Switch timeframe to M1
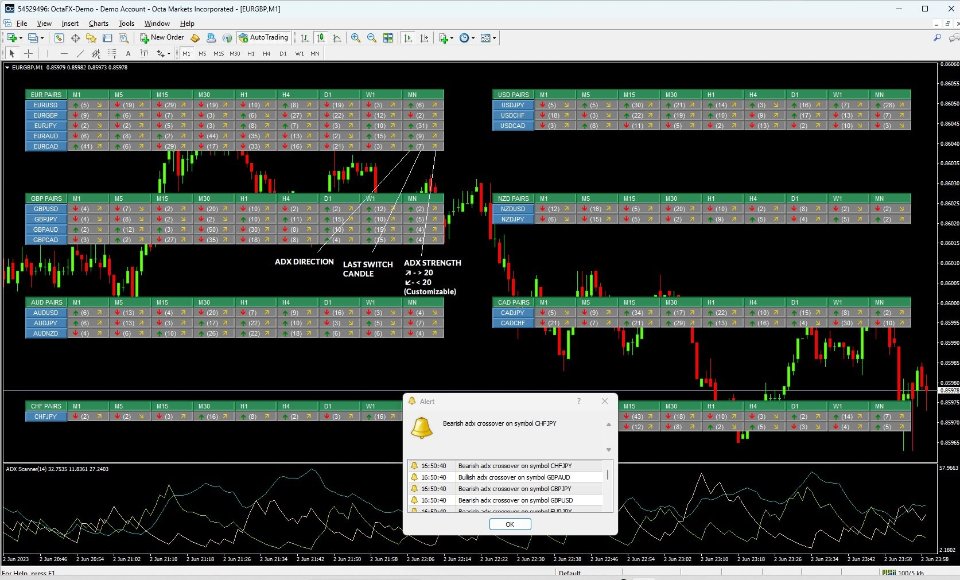Screen dimensions: 960x580 click(186, 54)
